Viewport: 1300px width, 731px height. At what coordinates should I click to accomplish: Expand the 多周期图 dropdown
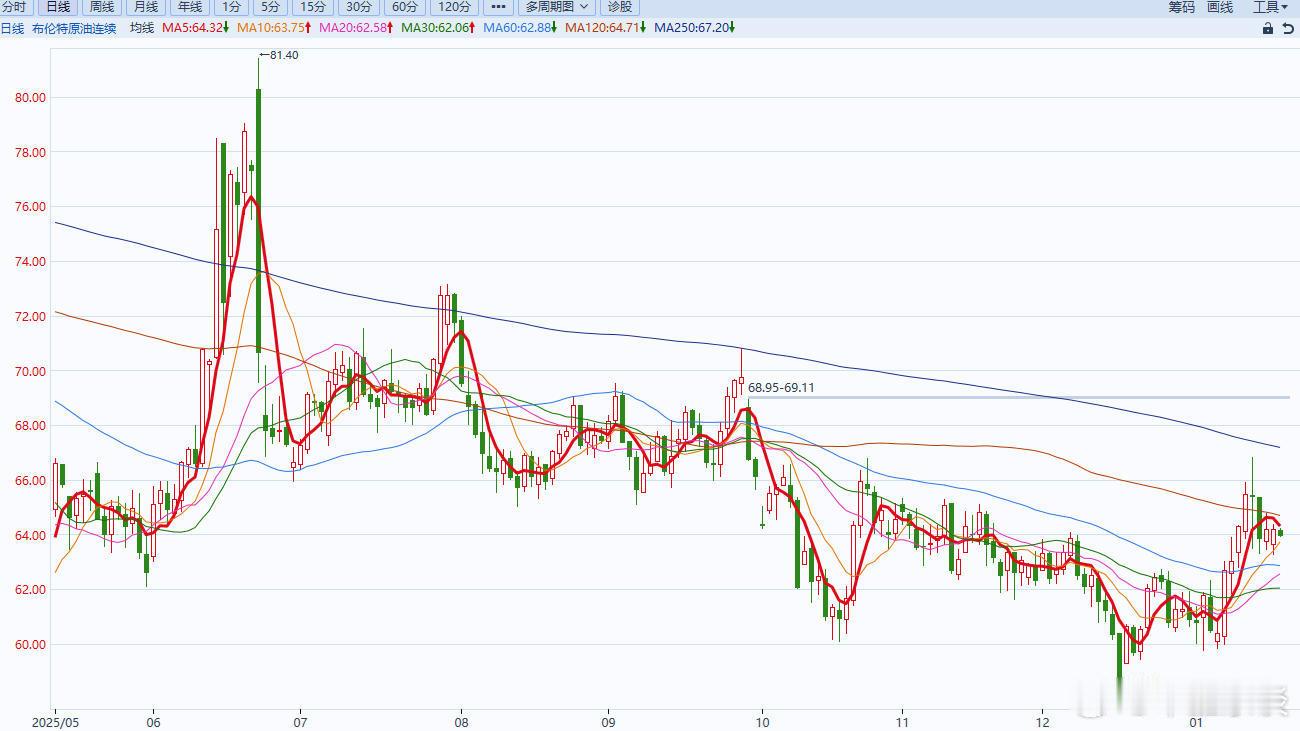pyautogui.click(x=557, y=6)
